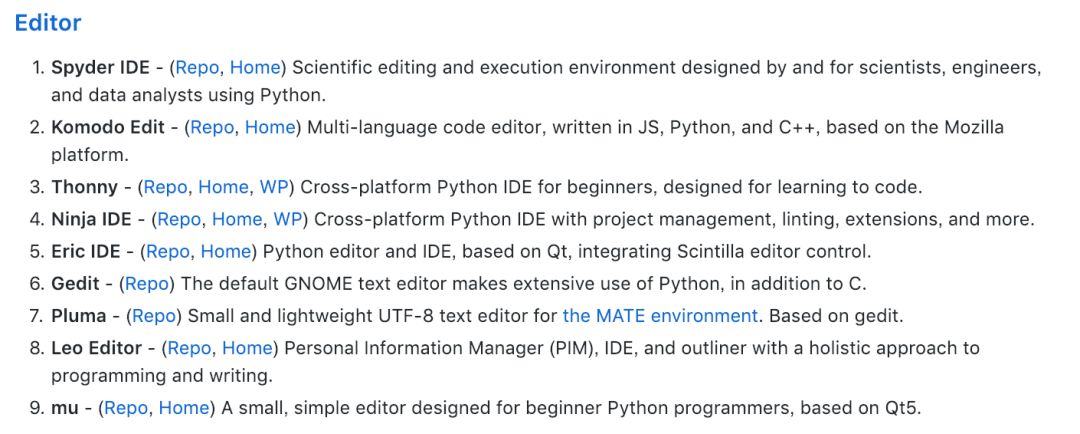Click the Gedit Repo link
The height and width of the screenshot is (434, 1080).
pyautogui.click(x=147, y=283)
